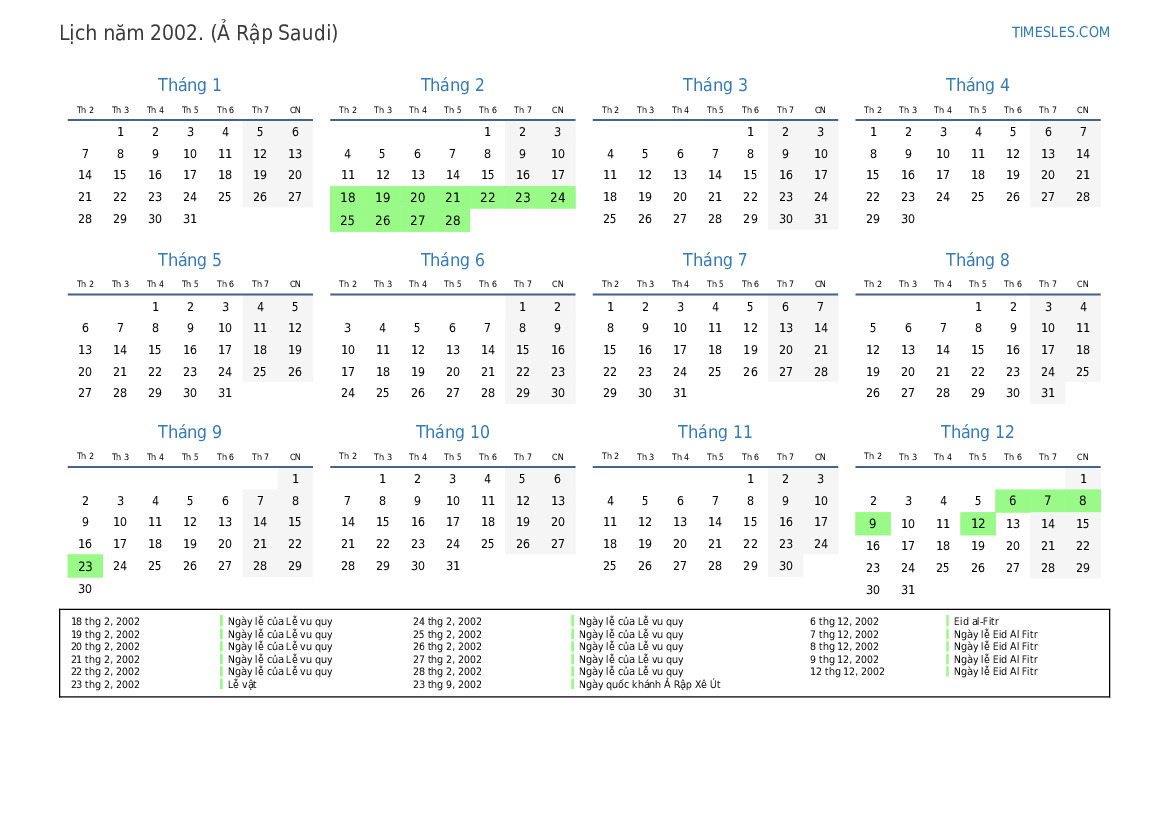This screenshot has width=1169, height=827.
Task: Click highlighted date 28 in Tháng 2
Action: point(452,220)
